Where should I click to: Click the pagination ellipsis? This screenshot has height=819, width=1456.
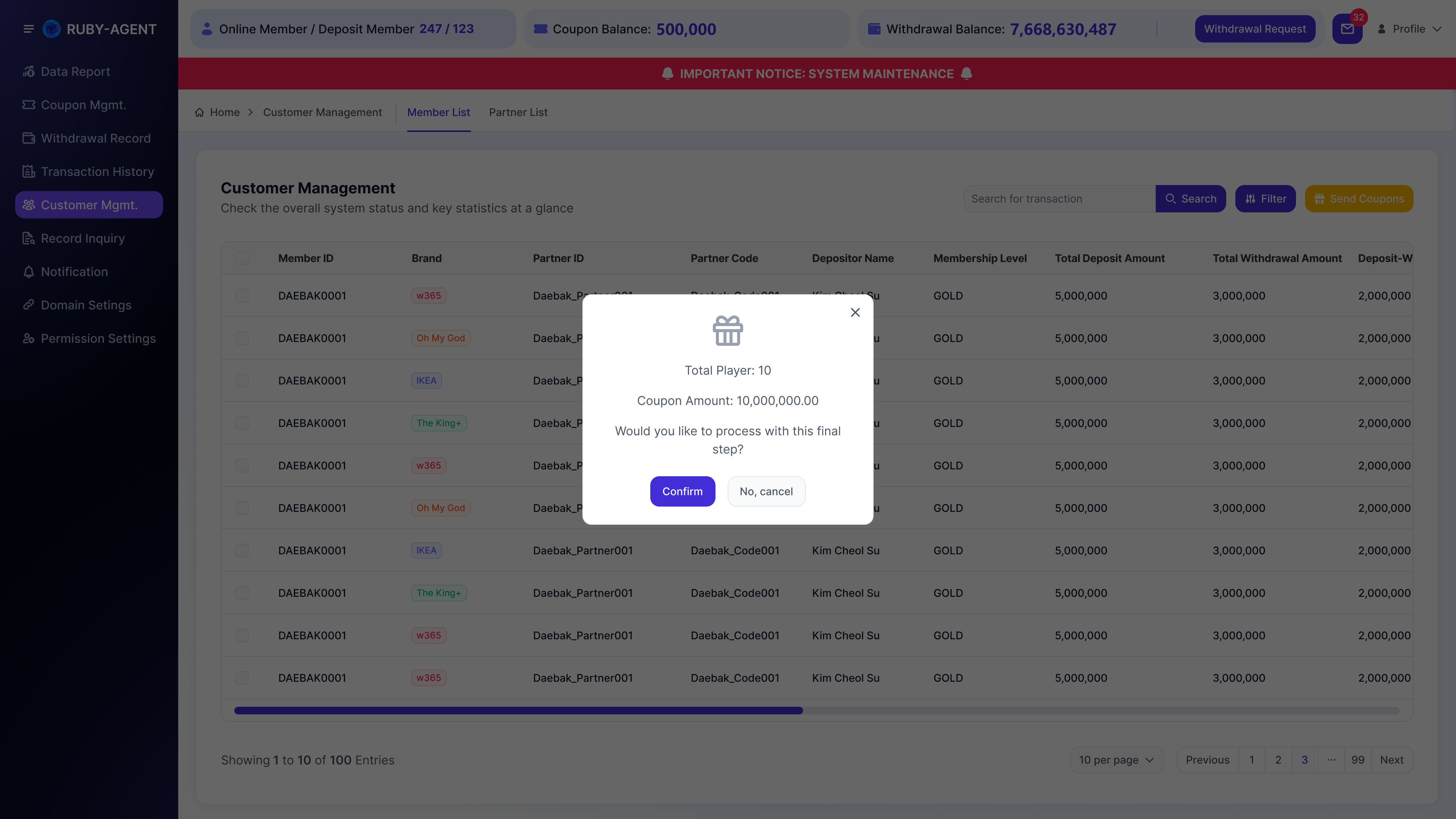1331,760
